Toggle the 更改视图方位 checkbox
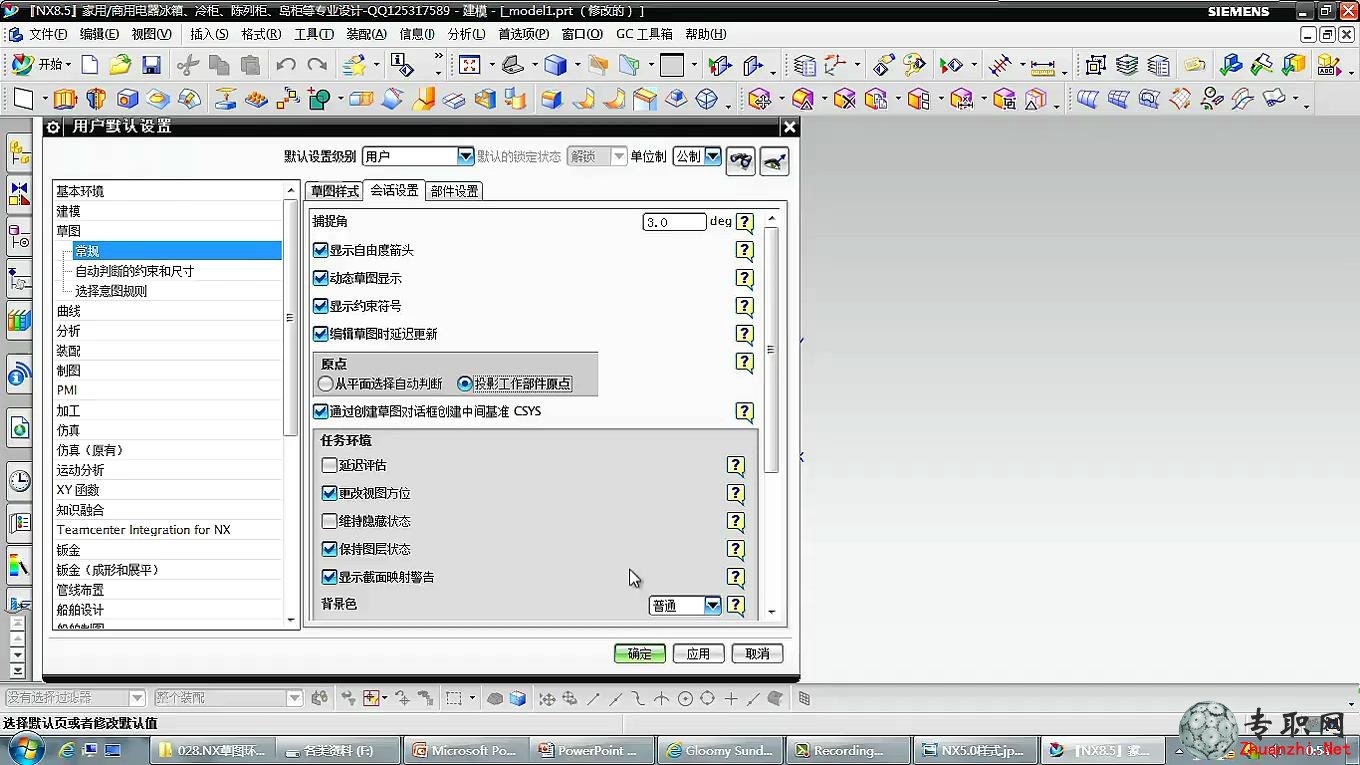The image size is (1360, 765). [x=329, y=493]
